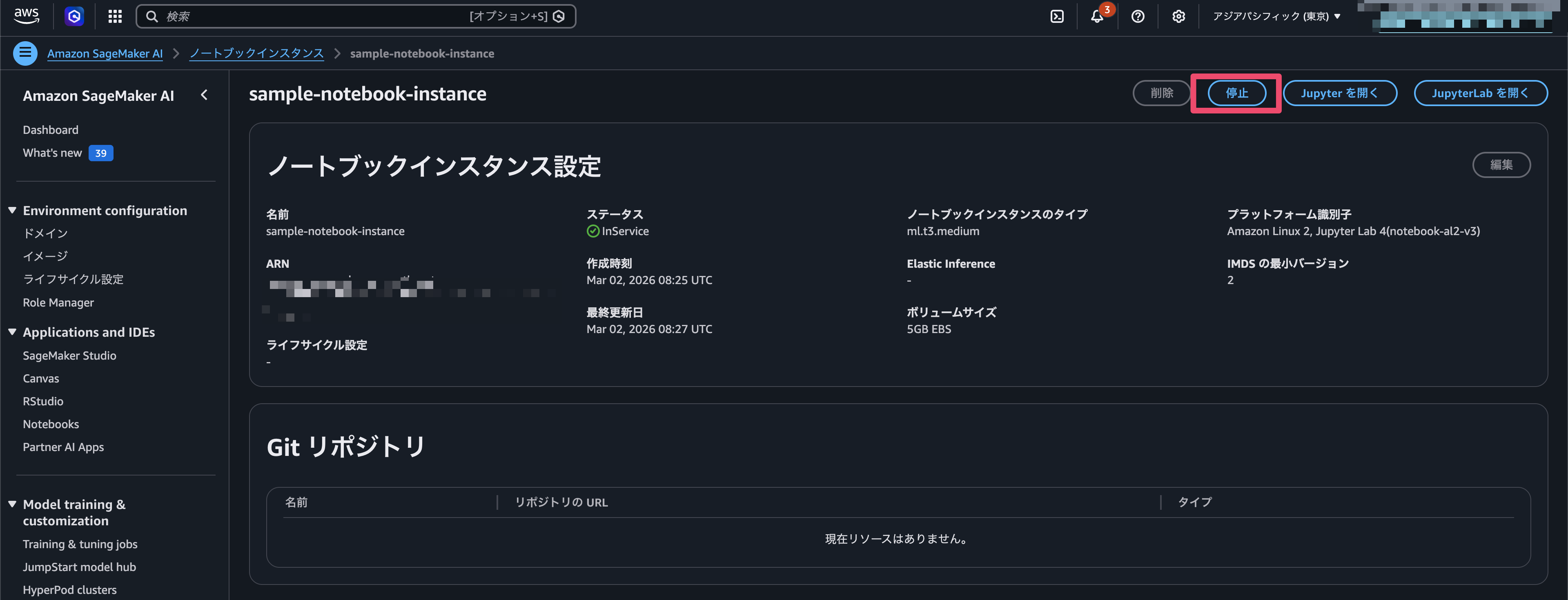Collapse the Amazon SageMaker AI sidebar
Screen dimensions: 1568x600
point(205,95)
